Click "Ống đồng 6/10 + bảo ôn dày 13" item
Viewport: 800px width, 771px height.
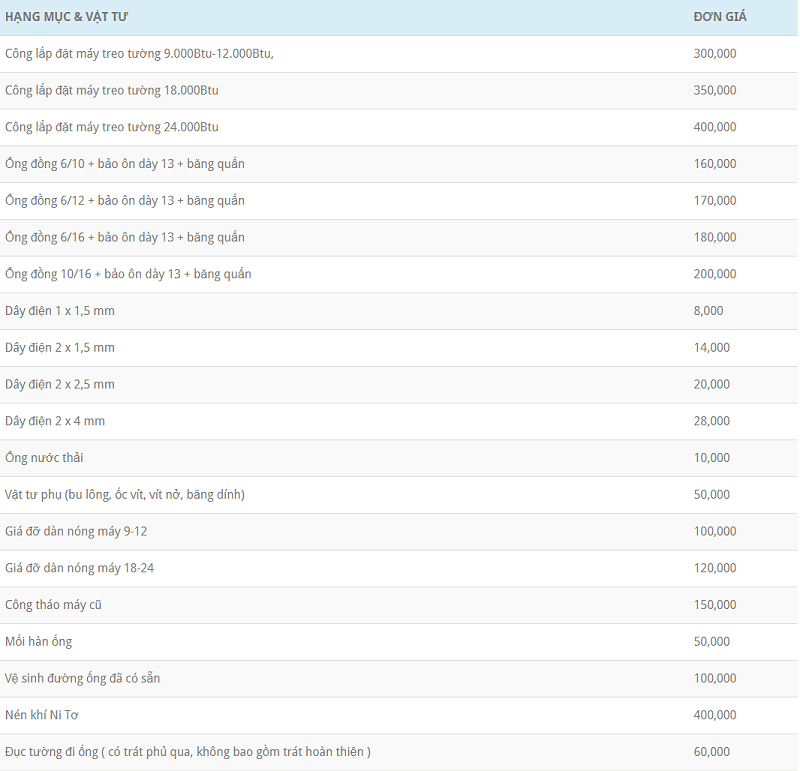[x=125, y=164]
